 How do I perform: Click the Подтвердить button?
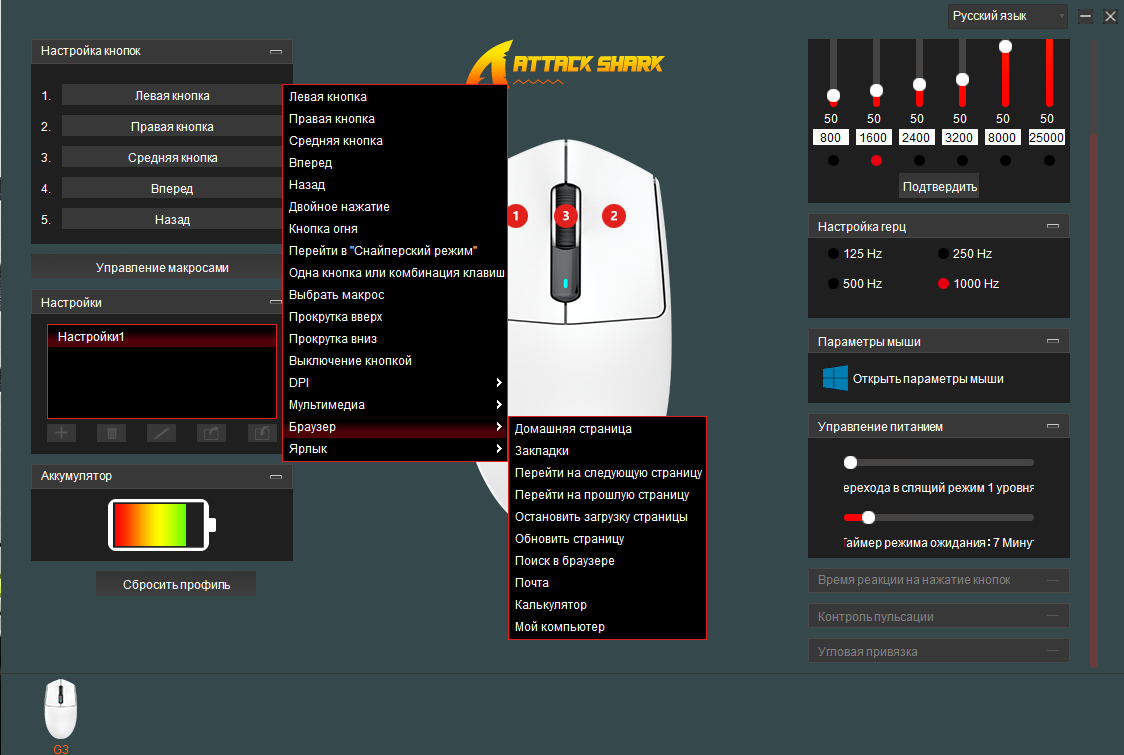pos(940,186)
